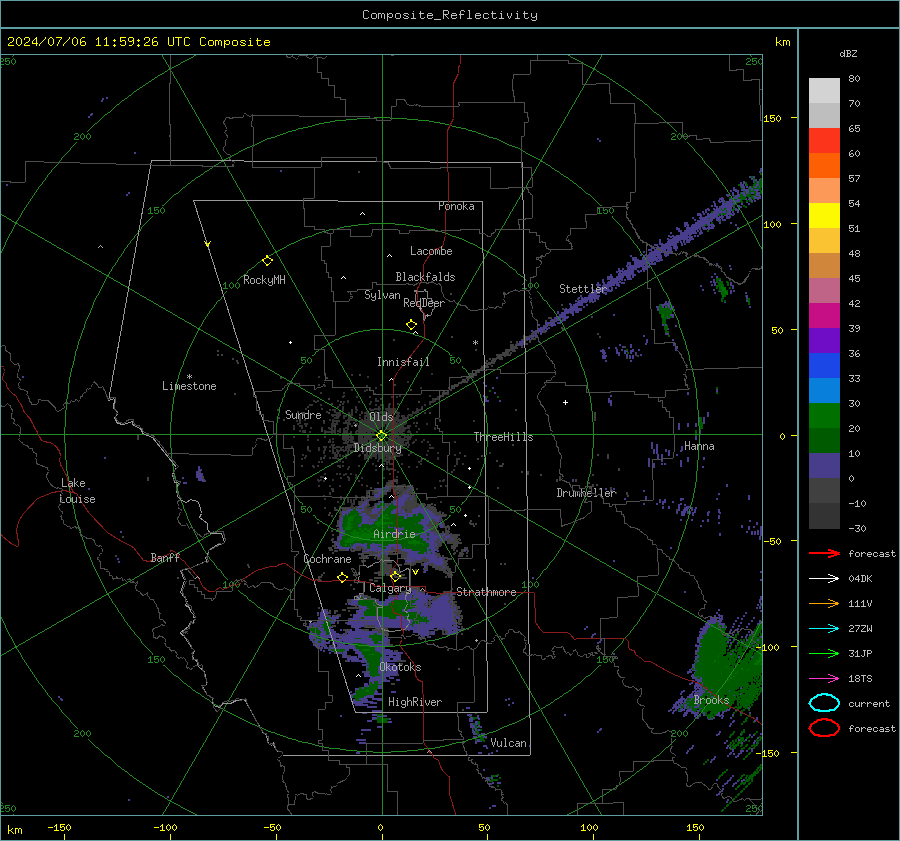Click the yellow V marker northeast of Calgary
The height and width of the screenshot is (841, 900).
[415, 572]
